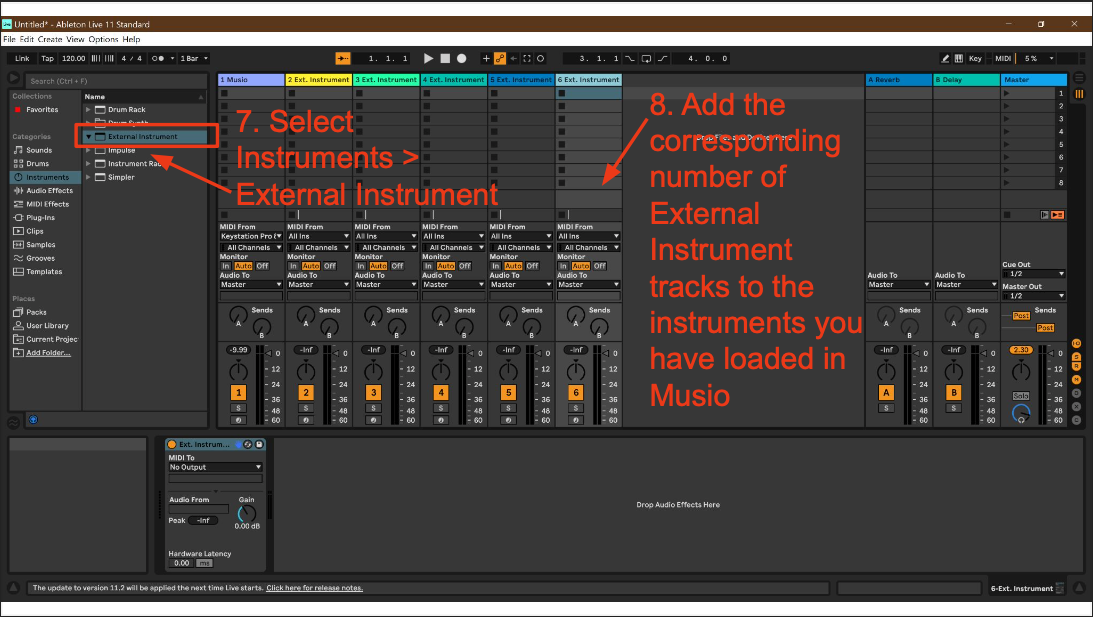Click the Hot-Swap icon on Ext. Instrument device
1093x617 pixels.
[247, 444]
